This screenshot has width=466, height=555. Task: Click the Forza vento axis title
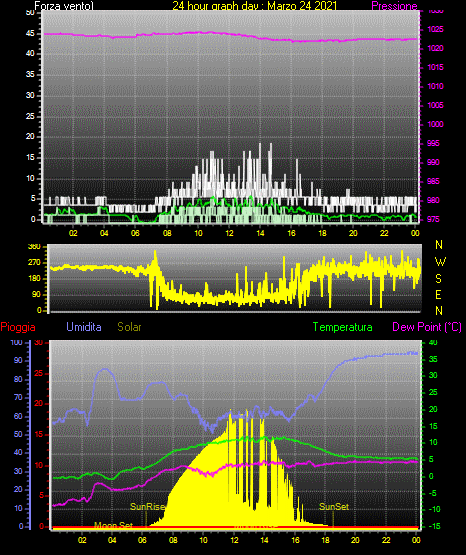pyautogui.click(x=64, y=6)
